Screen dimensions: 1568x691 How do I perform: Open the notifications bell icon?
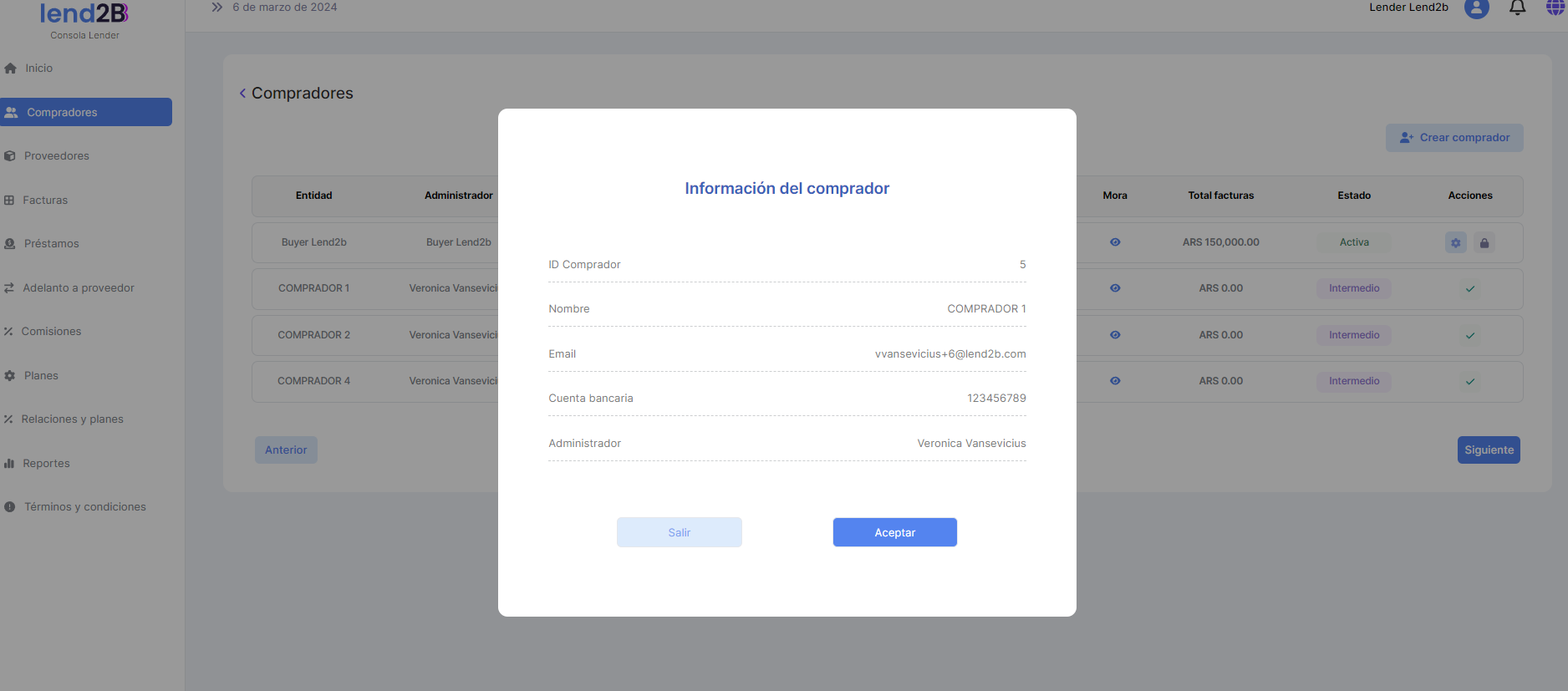pyautogui.click(x=1517, y=8)
